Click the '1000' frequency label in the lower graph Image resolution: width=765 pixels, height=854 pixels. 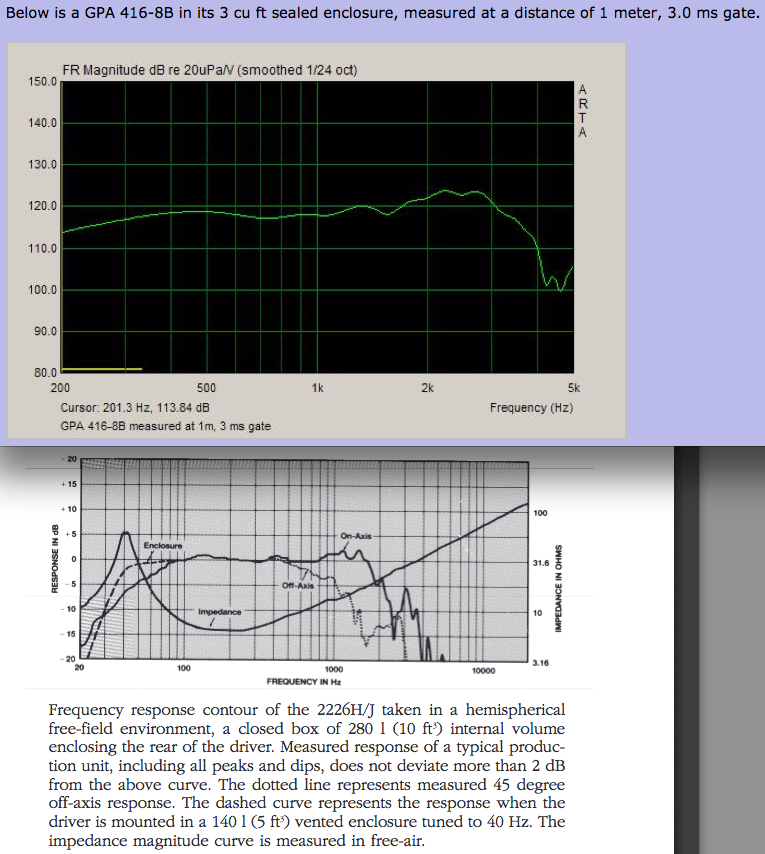click(334, 669)
